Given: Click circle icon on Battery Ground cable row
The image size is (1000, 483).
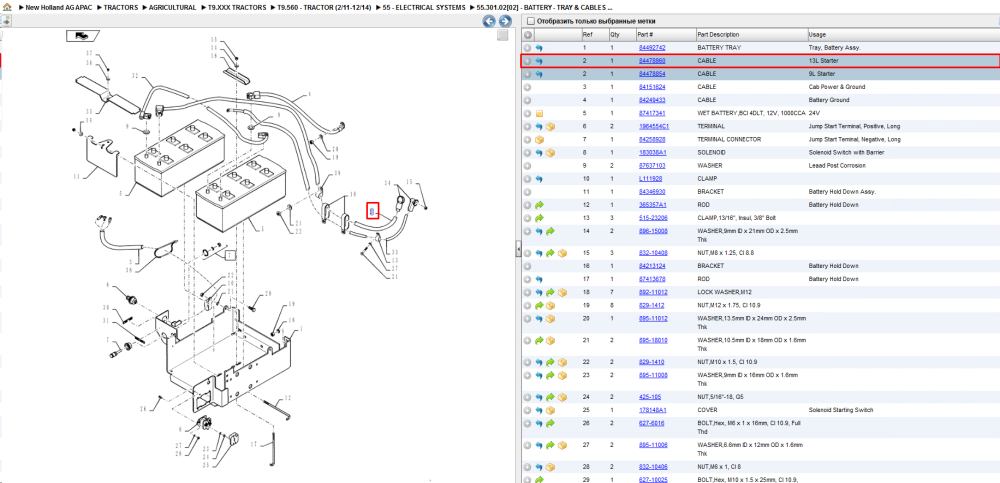Looking at the screenshot, I should [x=527, y=100].
